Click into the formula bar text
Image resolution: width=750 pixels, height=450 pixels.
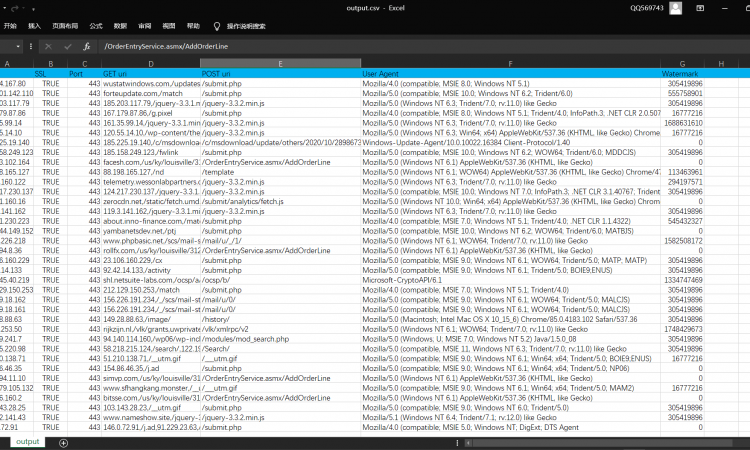point(166,46)
